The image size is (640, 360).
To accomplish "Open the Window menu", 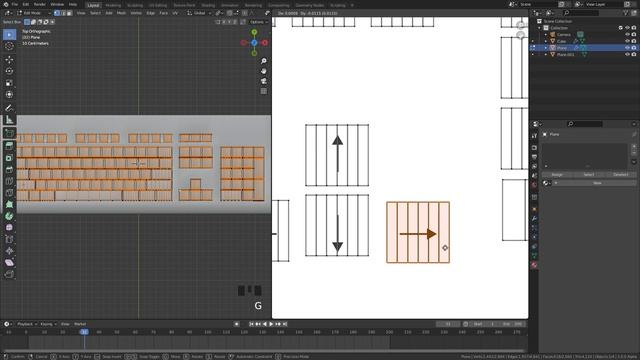I will click(x=57, y=4).
